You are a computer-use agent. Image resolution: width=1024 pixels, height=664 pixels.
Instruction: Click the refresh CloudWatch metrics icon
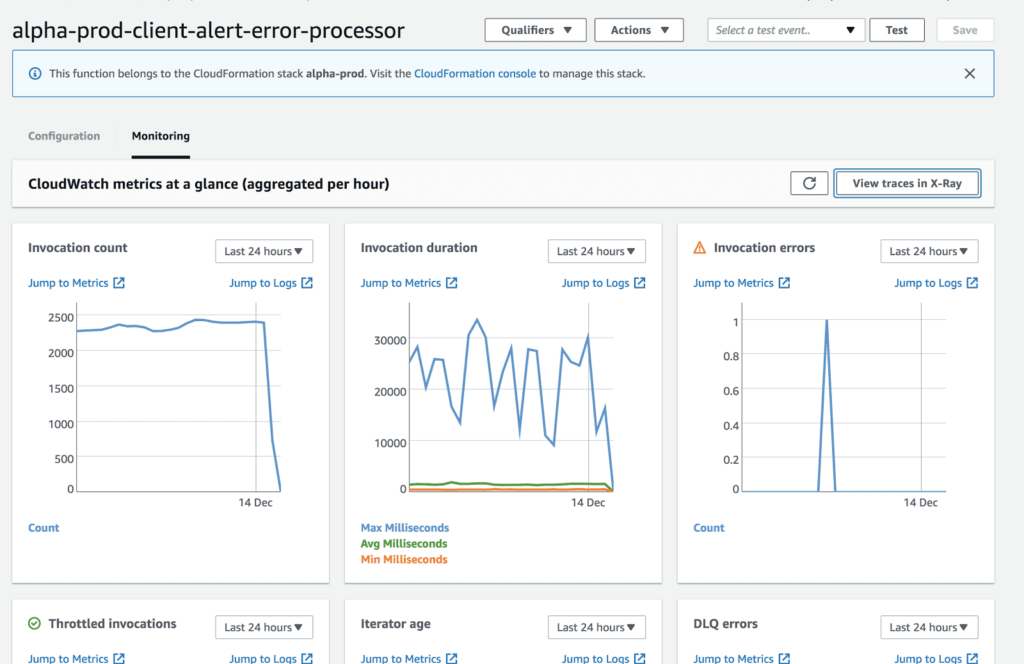point(809,183)
